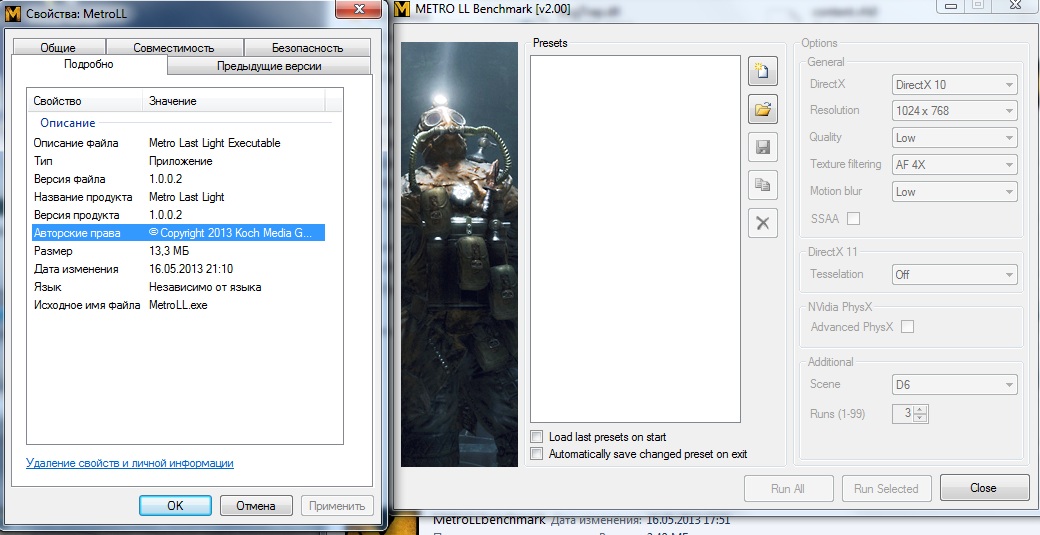The image size is (1040, 535).
Task: Enable the Advanced PhysX checkbox
Action: click(907, 327)
